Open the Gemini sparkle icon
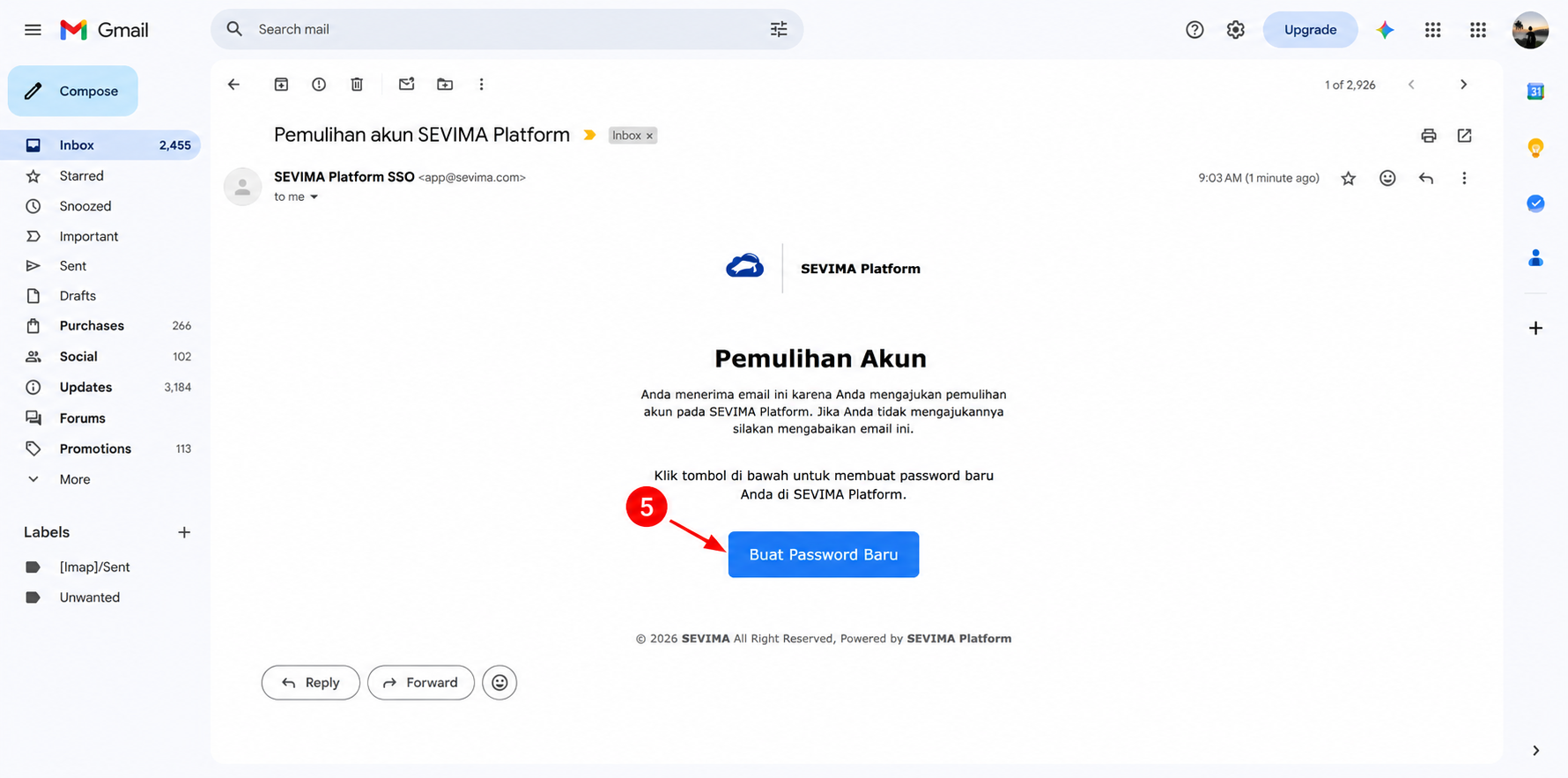 tap(1385, 30)
